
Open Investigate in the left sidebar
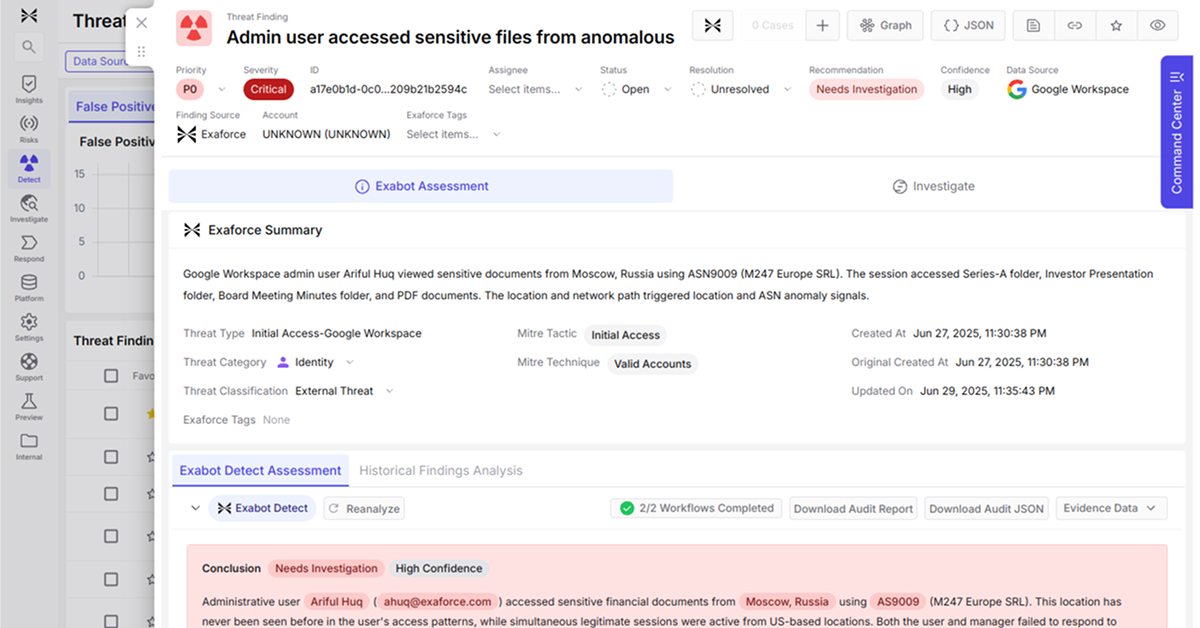[29, 207]
